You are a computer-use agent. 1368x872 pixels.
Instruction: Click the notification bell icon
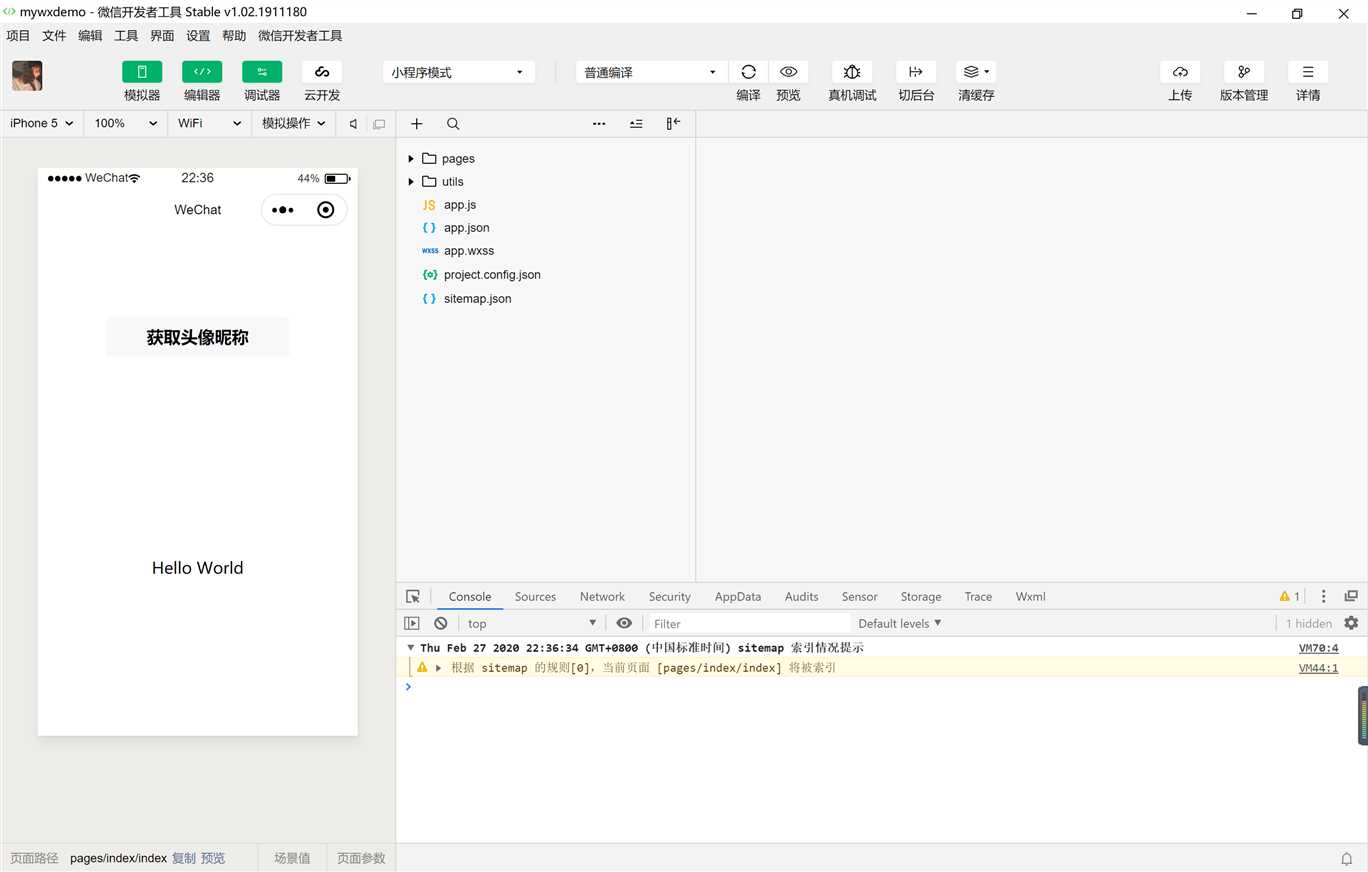(1347, 858)
